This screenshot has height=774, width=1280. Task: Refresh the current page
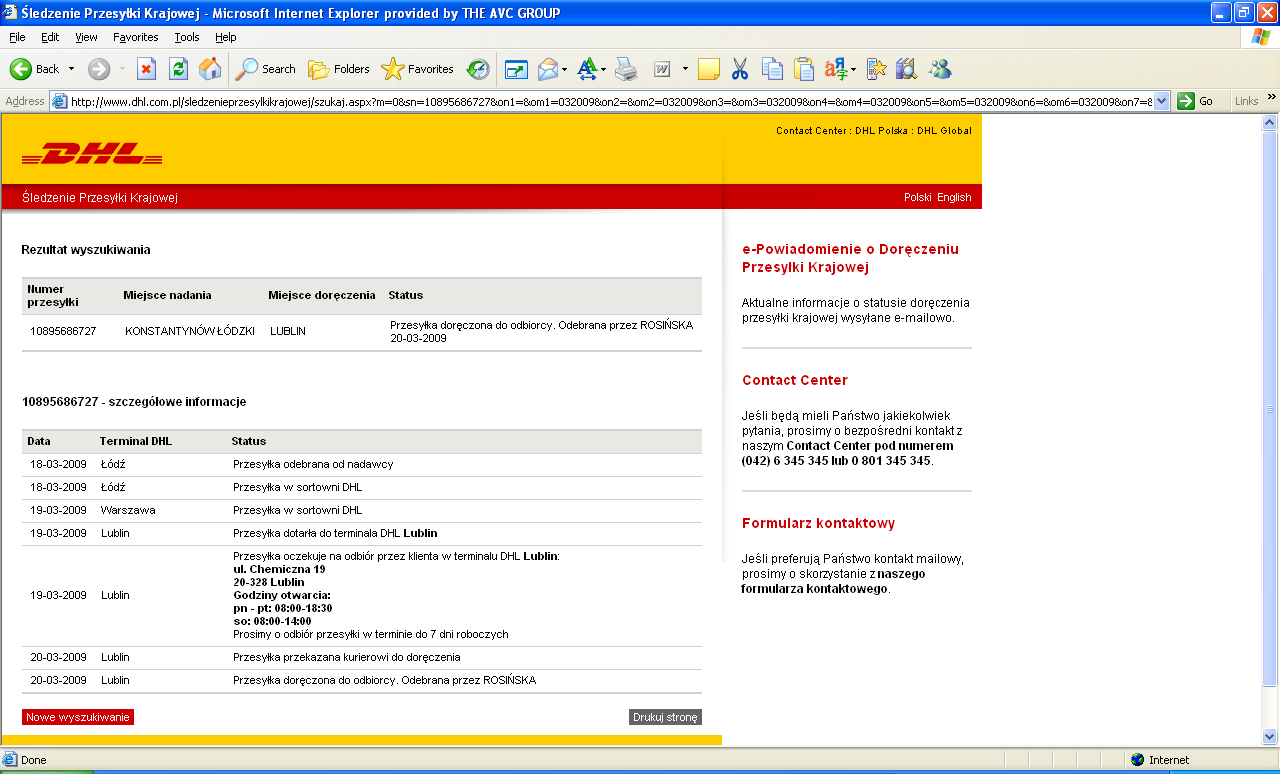[178, 69]
